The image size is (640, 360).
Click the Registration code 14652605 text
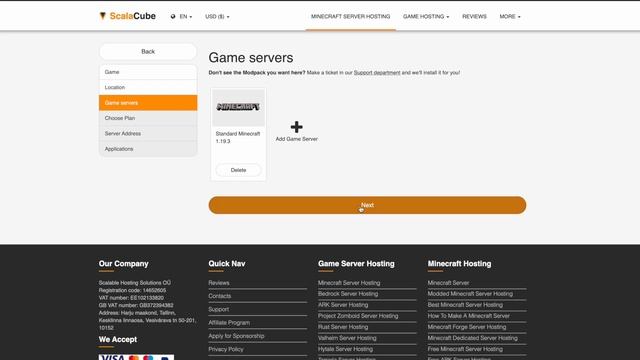[x=132, y=290]
